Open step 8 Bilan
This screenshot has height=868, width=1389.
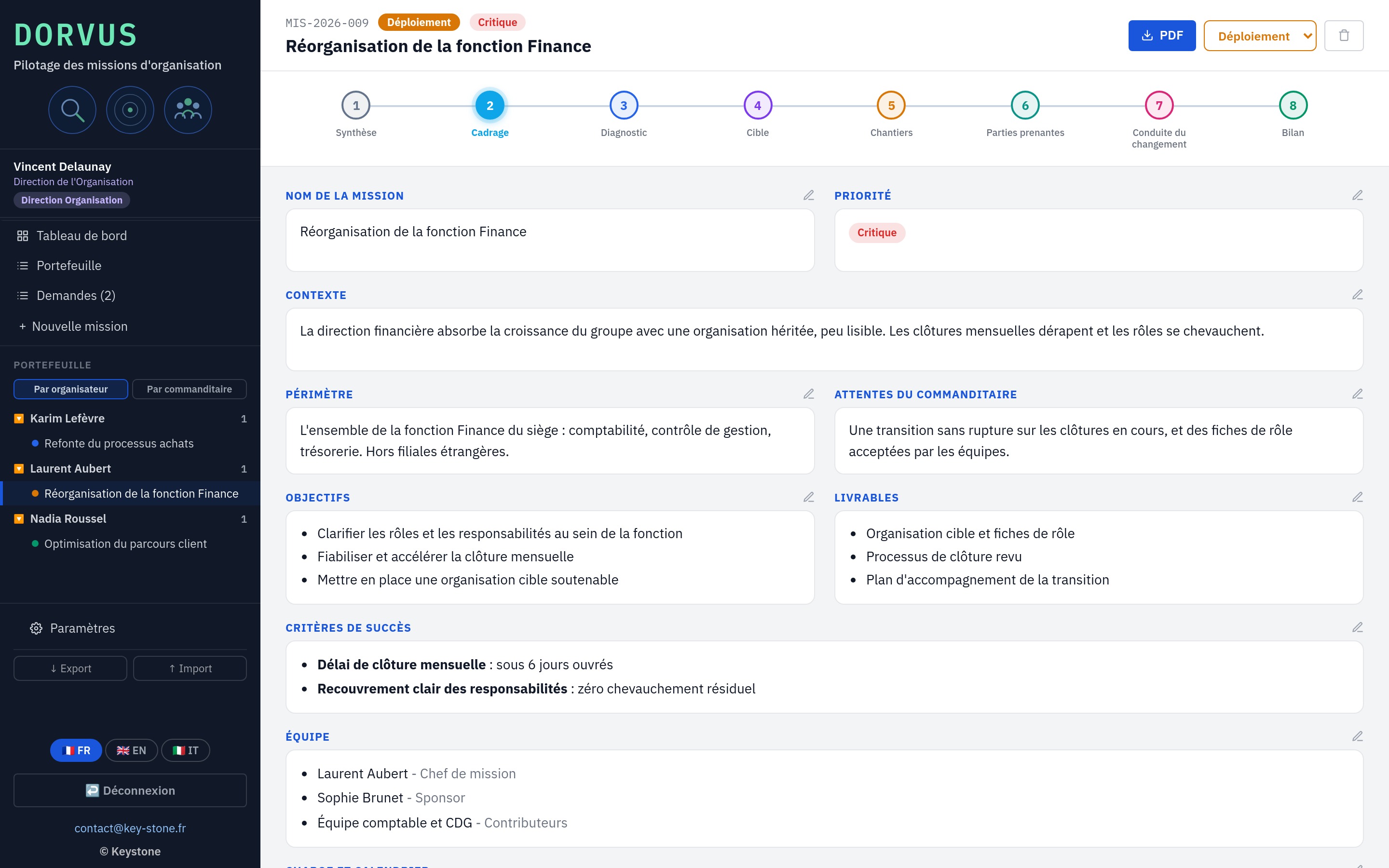coord(1293,106)
